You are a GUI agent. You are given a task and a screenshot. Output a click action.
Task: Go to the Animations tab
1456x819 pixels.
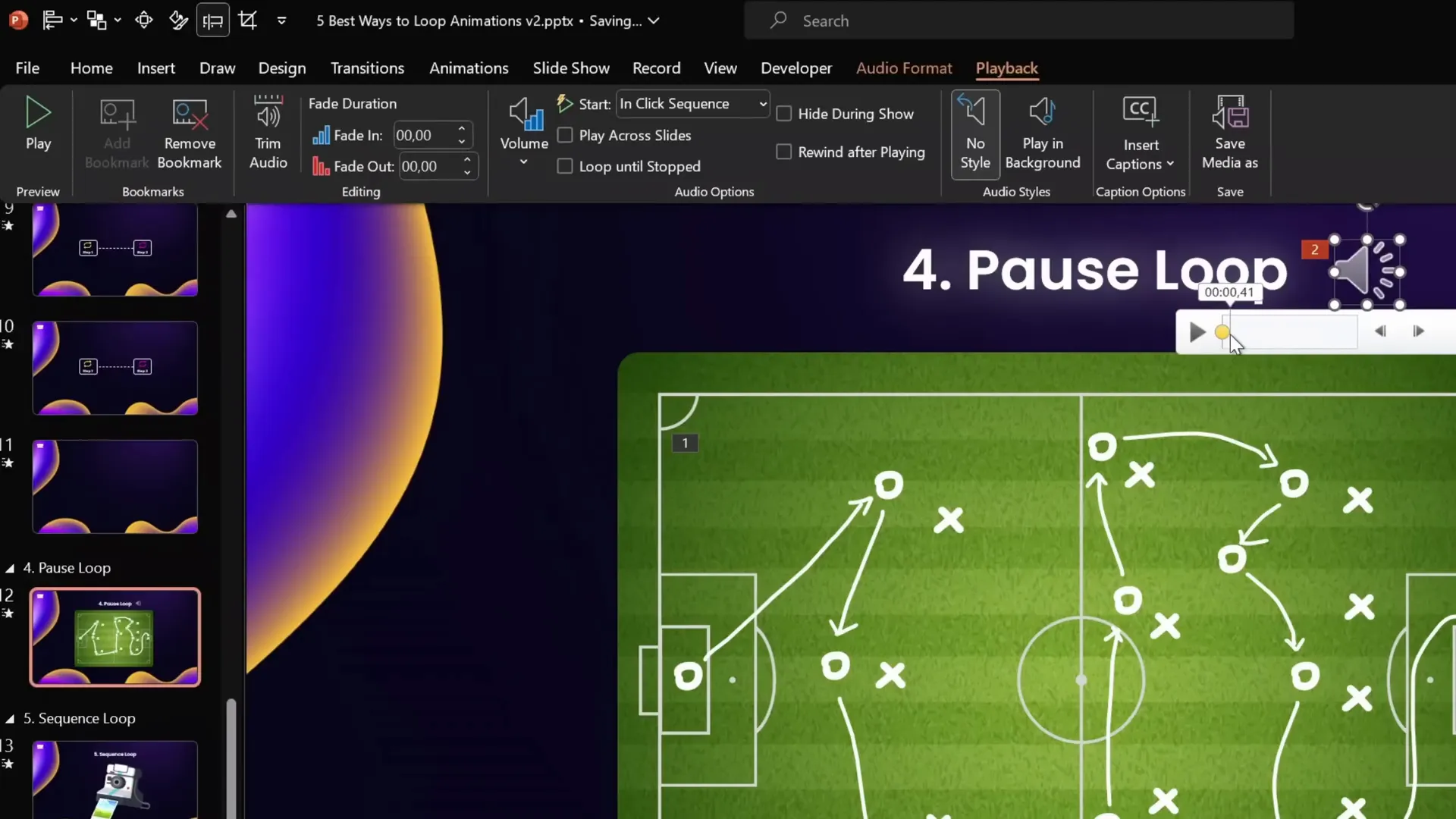pyautogui.click(x=469, y=68)
